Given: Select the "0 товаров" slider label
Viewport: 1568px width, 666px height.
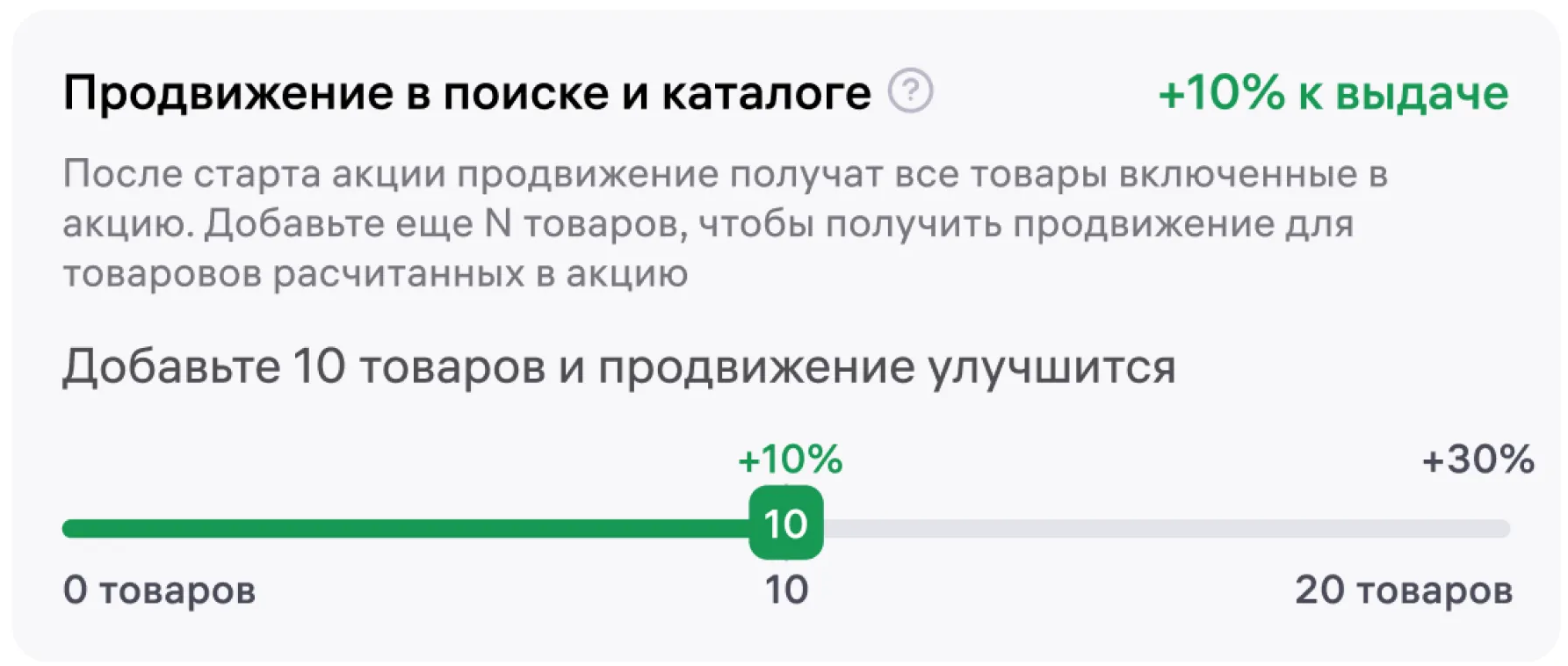Looking at the screenshot, I should click(159, 590).
